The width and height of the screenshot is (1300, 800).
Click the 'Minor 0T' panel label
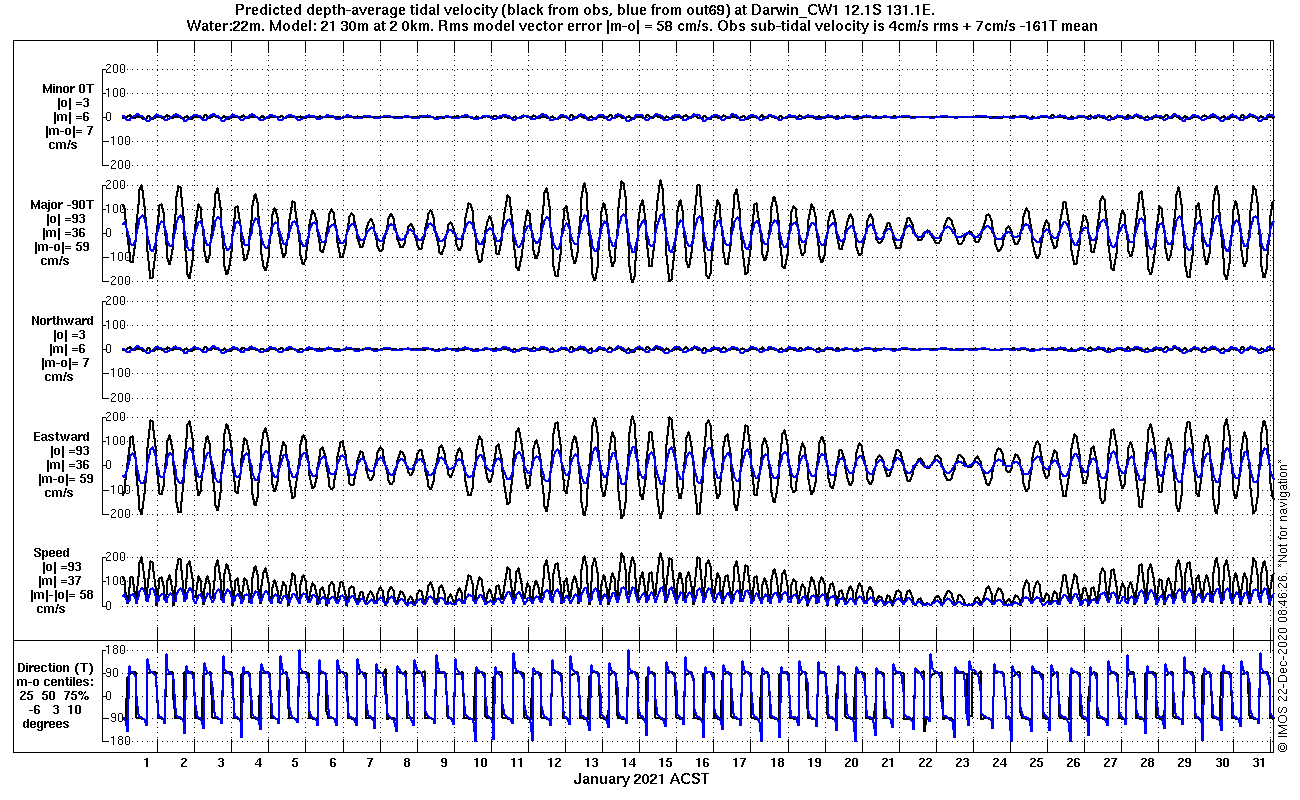coord(67,89)
